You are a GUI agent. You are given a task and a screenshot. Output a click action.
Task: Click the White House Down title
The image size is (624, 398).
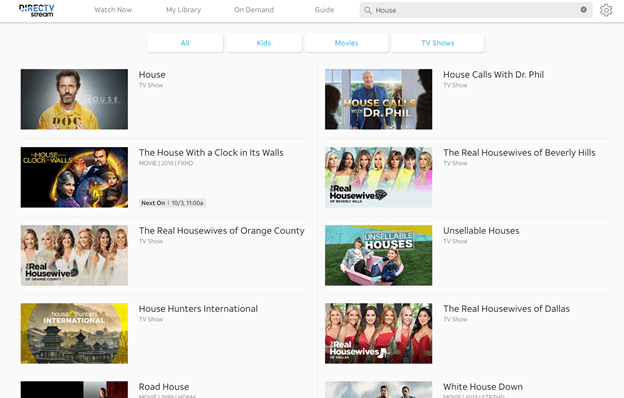click(483, 386)
